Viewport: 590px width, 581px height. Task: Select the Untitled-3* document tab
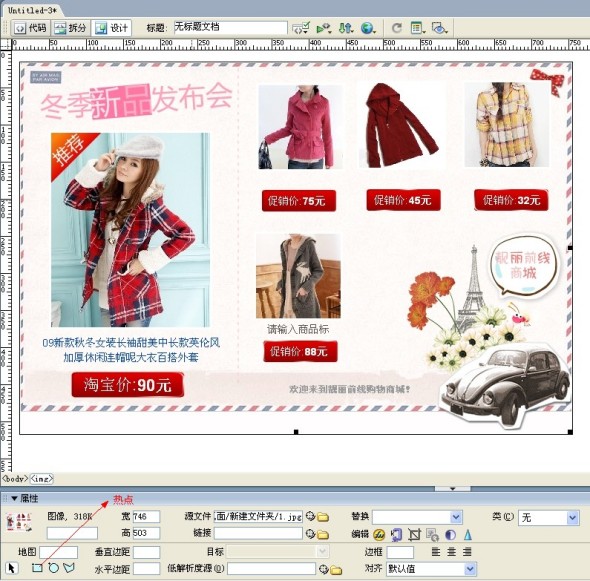(33, 10)
